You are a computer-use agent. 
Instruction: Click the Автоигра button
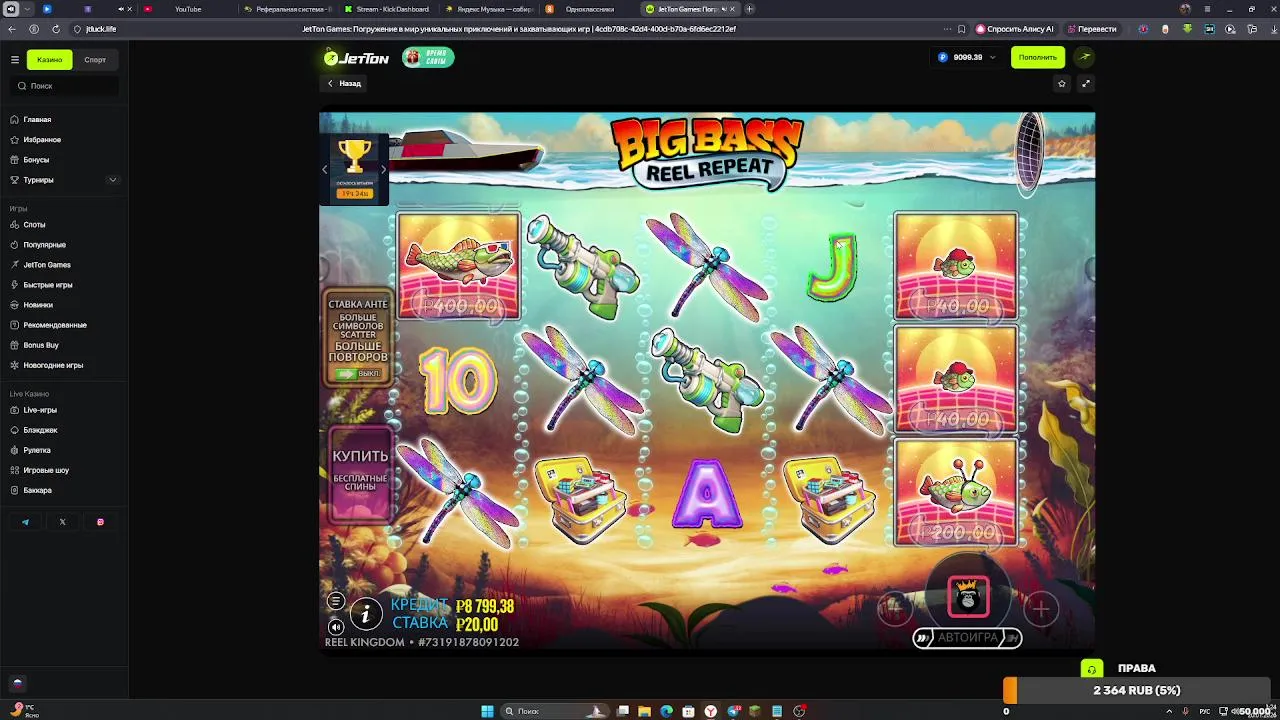coord(967,637)
